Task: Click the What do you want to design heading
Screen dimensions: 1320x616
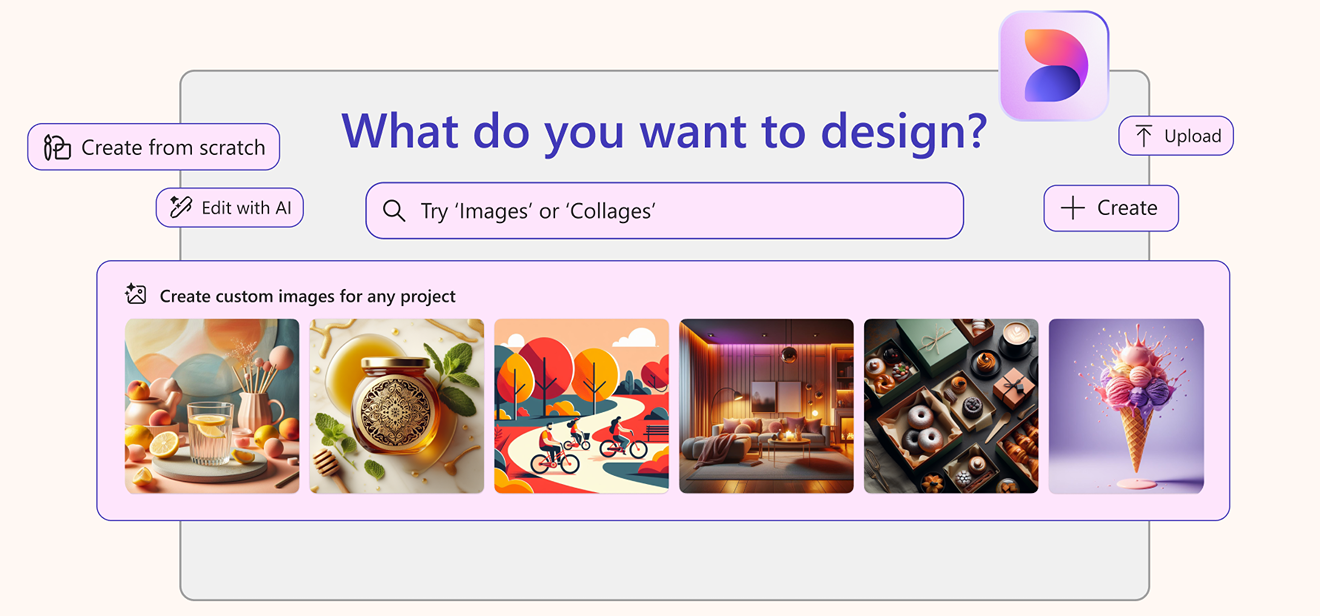Action: click(664, 131)
